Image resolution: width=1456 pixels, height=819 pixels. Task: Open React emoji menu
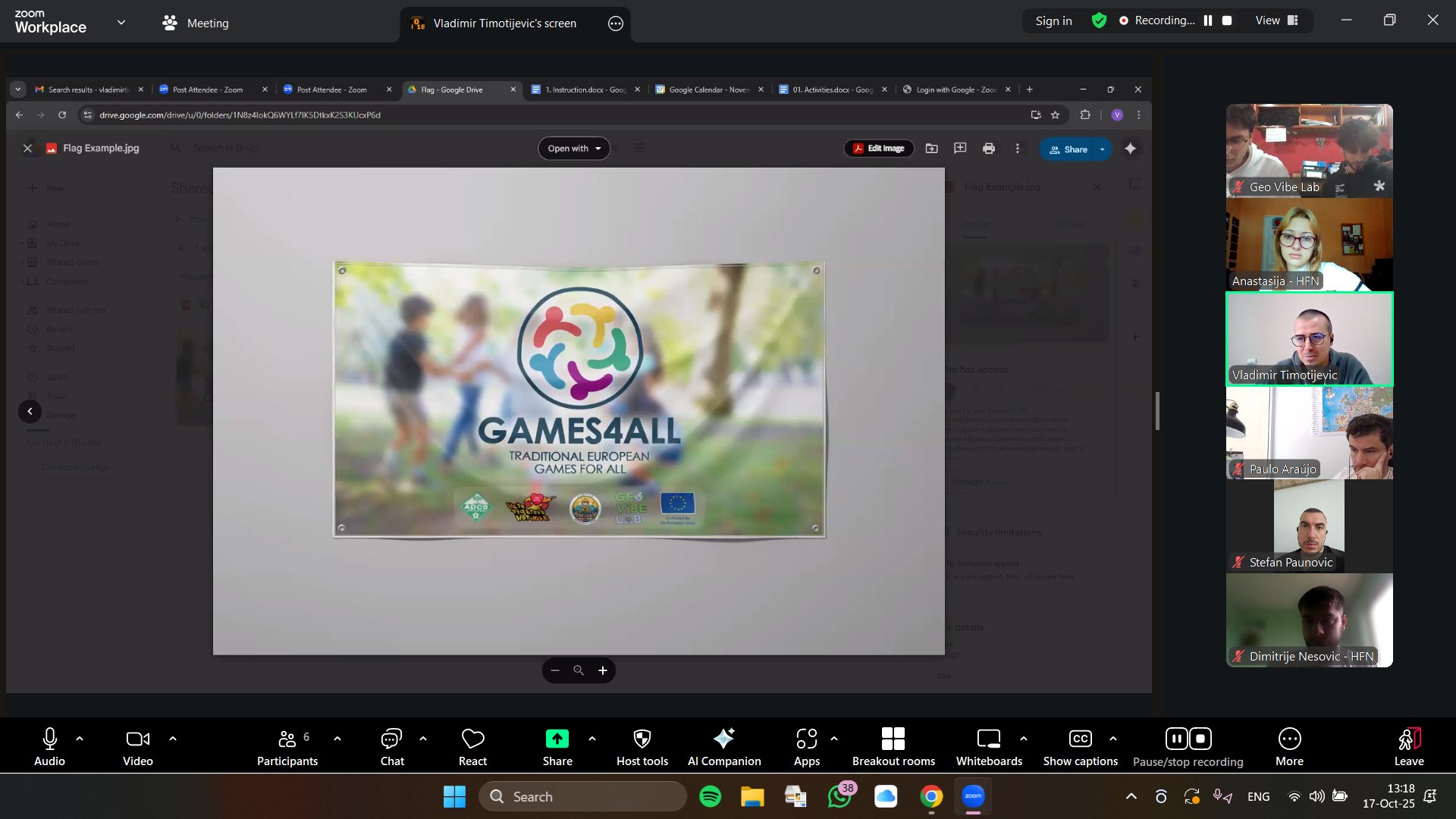[x=472, y=747]
